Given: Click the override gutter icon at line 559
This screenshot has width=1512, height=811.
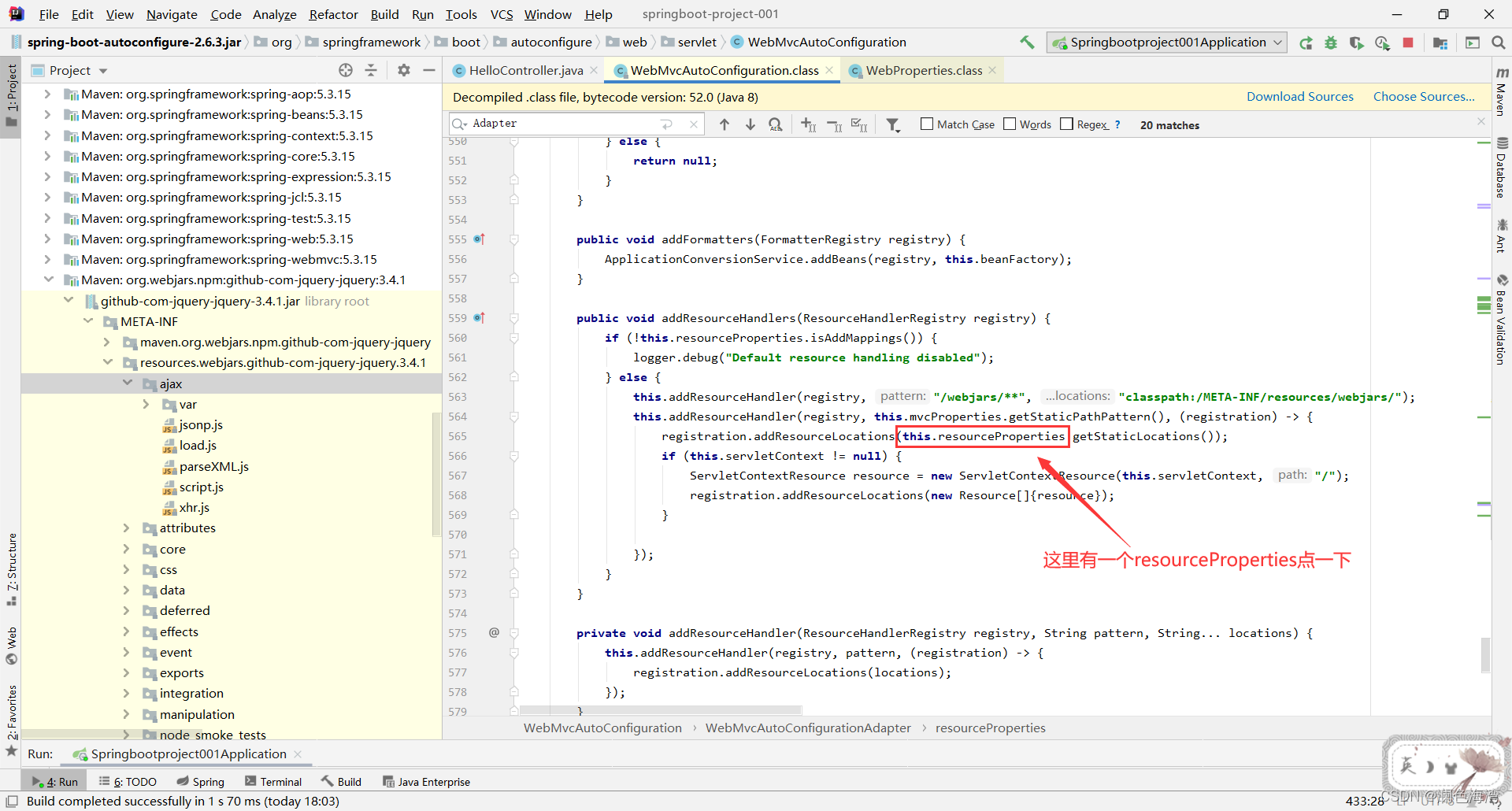Looking at the screenshot, I should tap(480, 317).
